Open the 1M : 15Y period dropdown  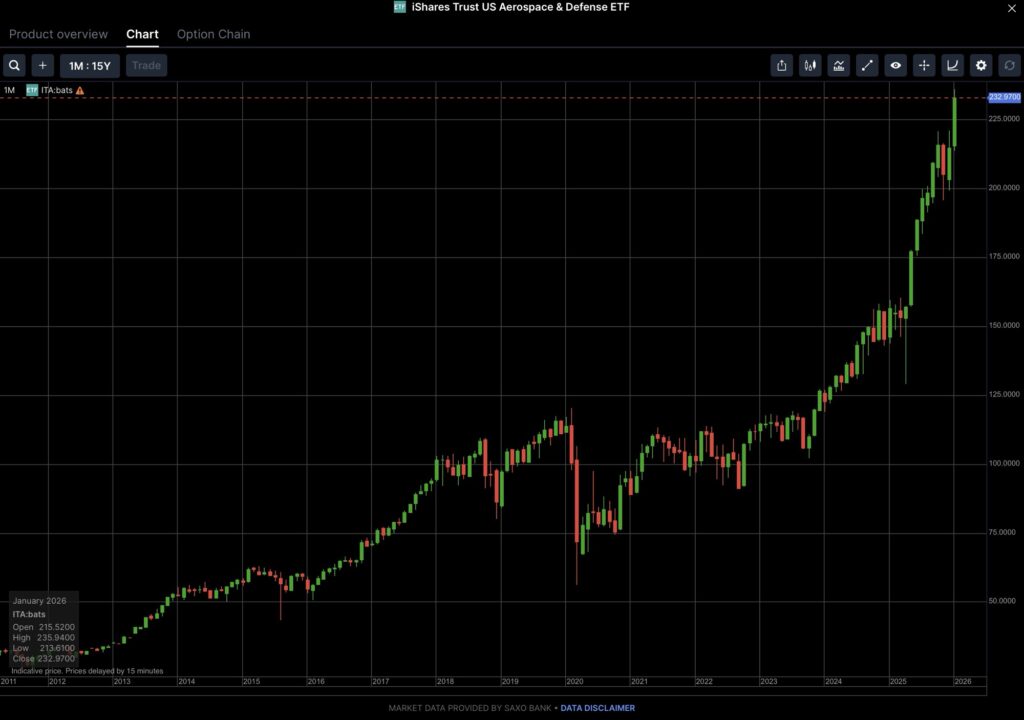coord(90,66)
